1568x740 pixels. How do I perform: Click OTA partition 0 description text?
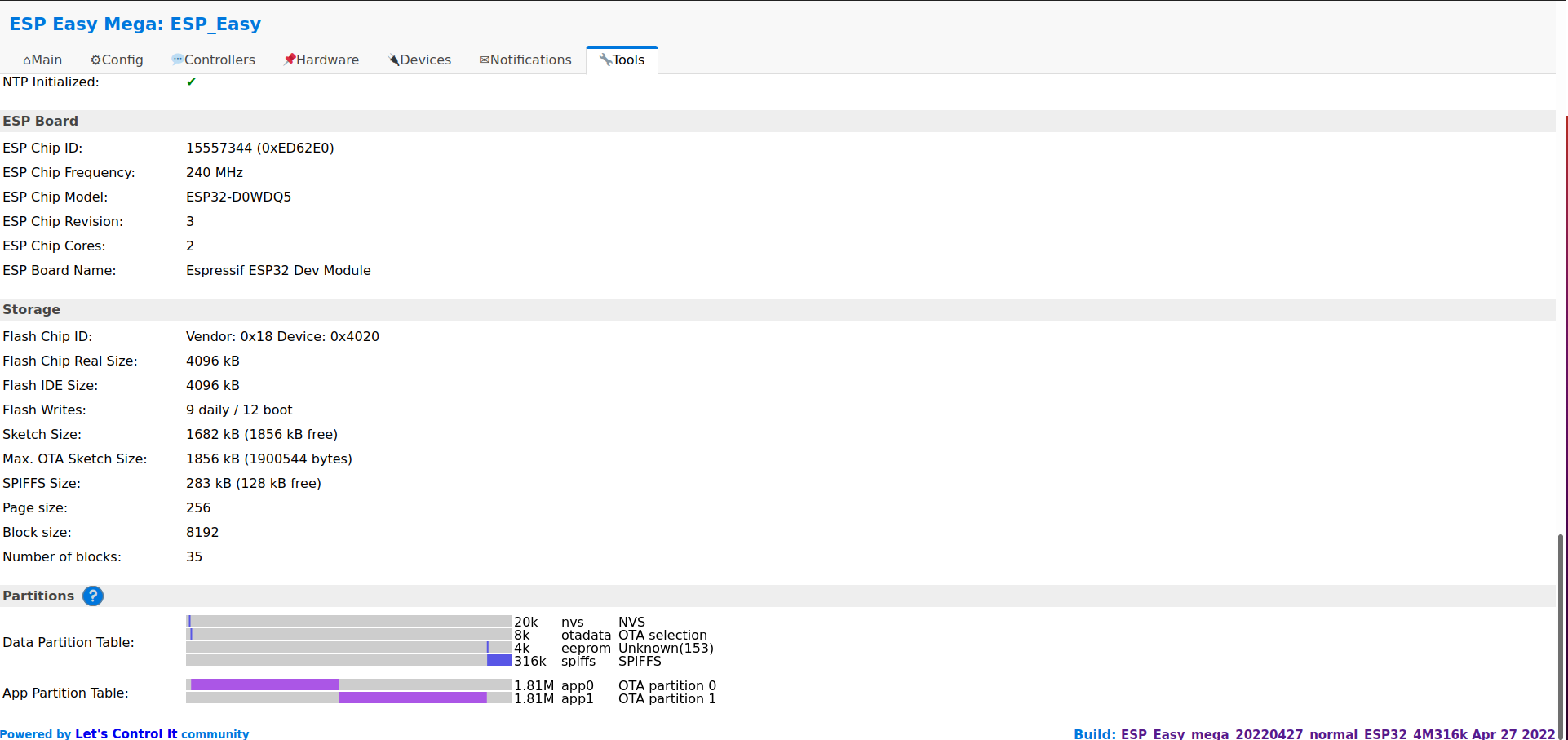pyautogui.click(x=667, y=686)
